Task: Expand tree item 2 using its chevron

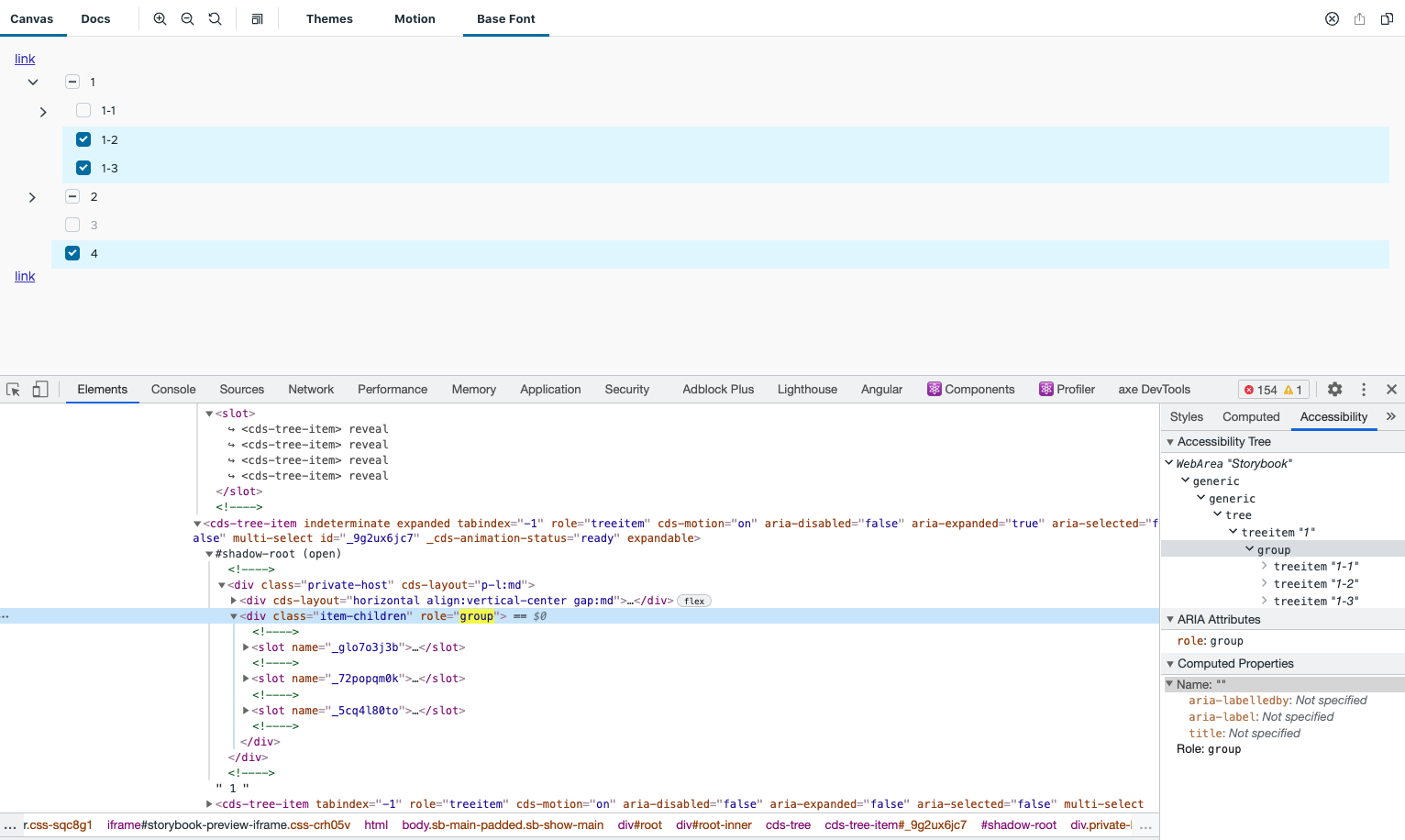Action: 32,196
